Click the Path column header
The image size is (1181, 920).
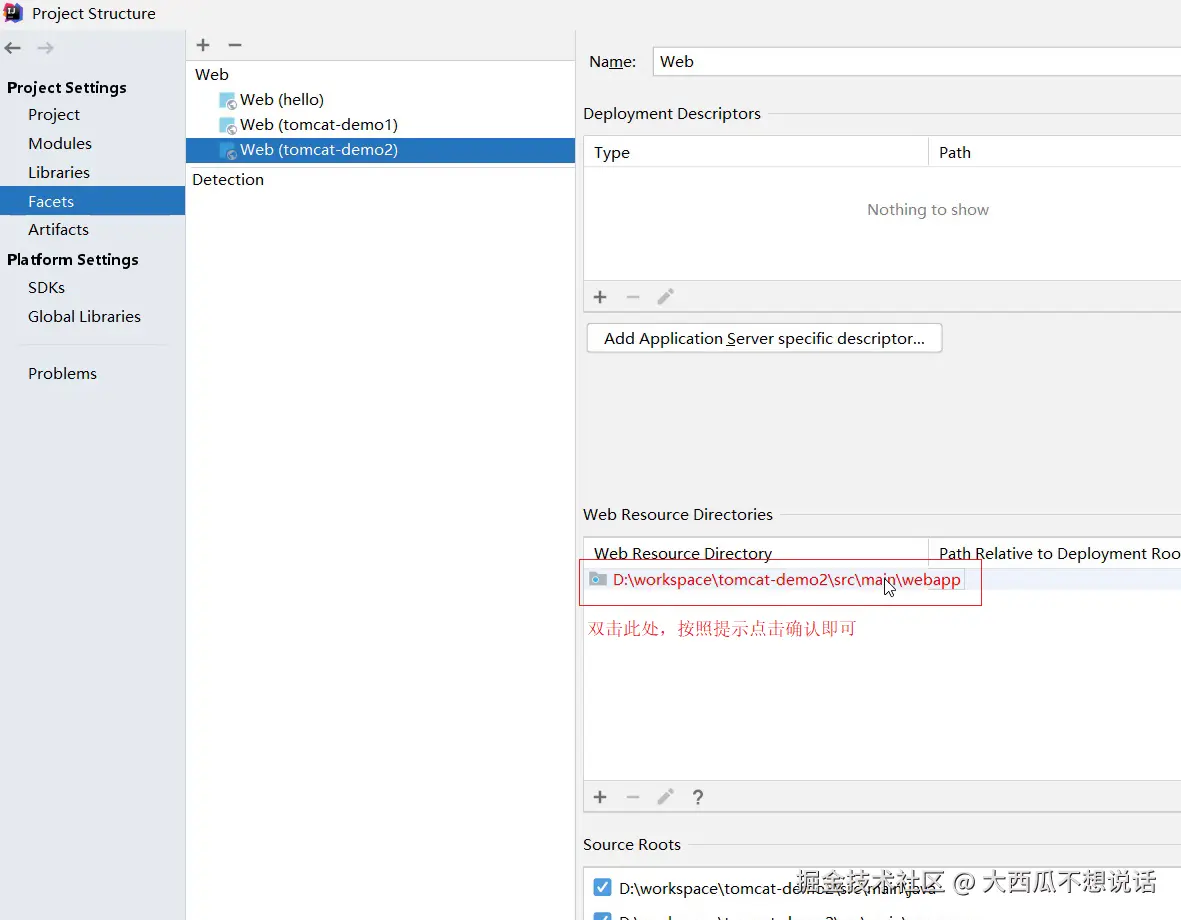[1055, 152]
